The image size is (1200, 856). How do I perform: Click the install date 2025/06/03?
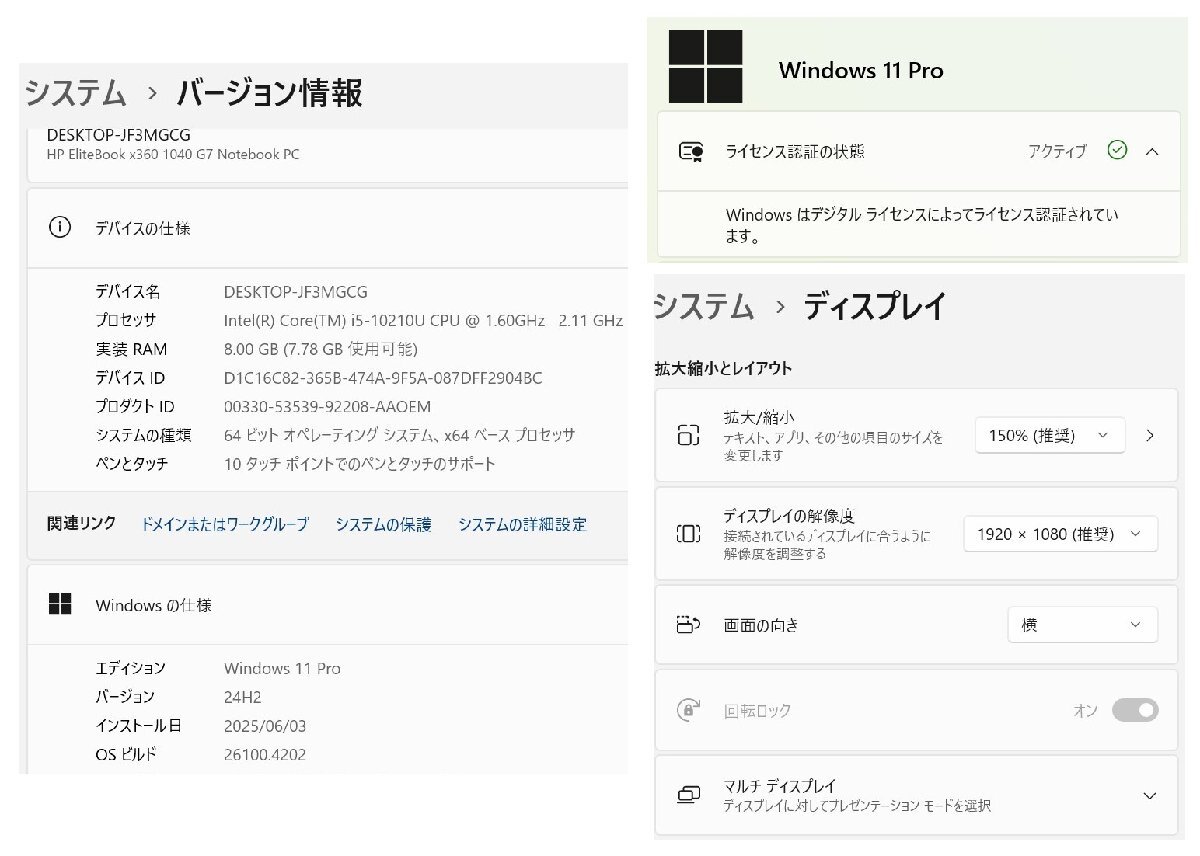tap(264, 726)
